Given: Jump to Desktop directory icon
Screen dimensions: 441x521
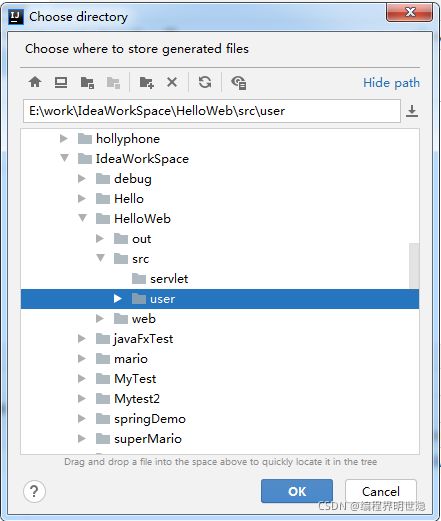Looking at the screenshot, I should (61, 82).
